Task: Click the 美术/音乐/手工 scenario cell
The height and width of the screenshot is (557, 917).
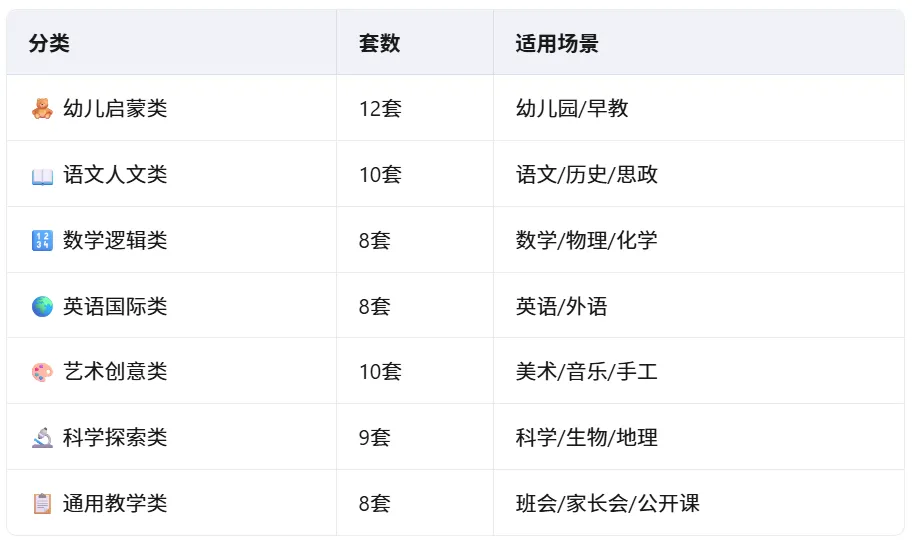Action: click(587, 372)
